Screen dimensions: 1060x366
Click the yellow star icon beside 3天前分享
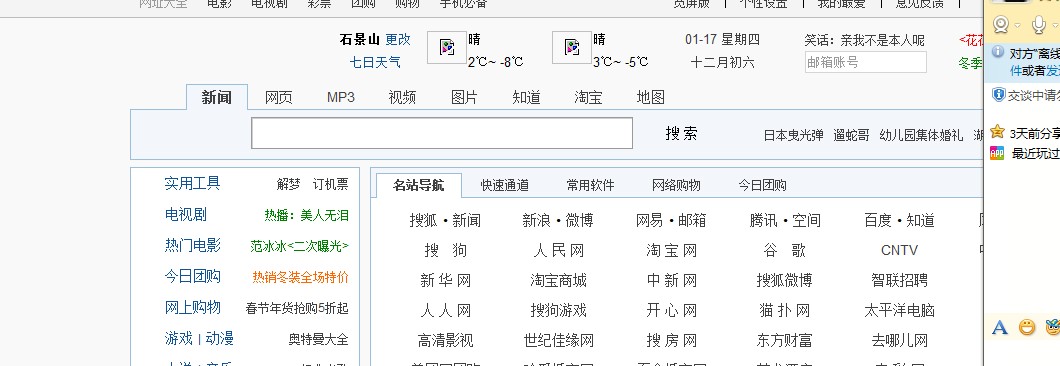[997, 132]
